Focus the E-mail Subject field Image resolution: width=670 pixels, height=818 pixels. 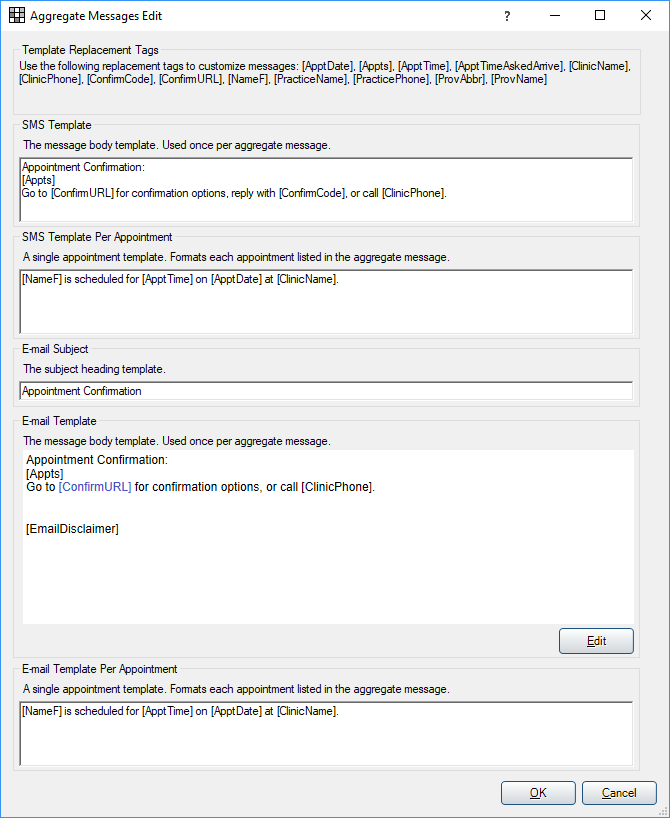326,391
